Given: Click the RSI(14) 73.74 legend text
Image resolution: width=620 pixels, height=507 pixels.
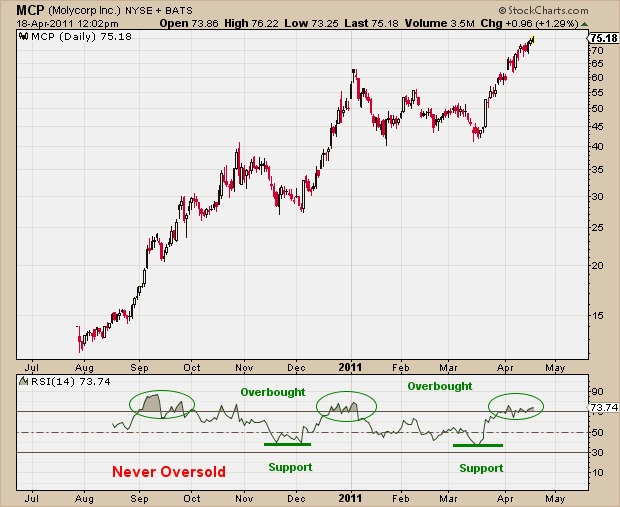Looking at the screenshot, I should (x=71, y=382).
